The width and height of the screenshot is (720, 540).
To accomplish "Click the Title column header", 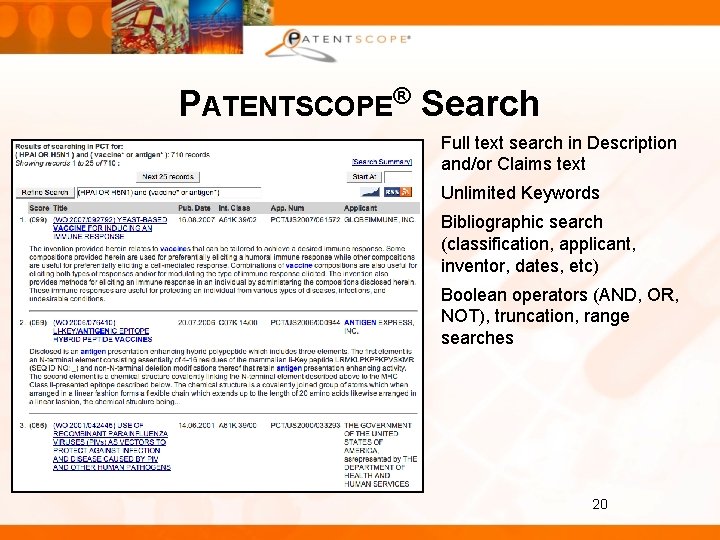I will pos(60,208).
